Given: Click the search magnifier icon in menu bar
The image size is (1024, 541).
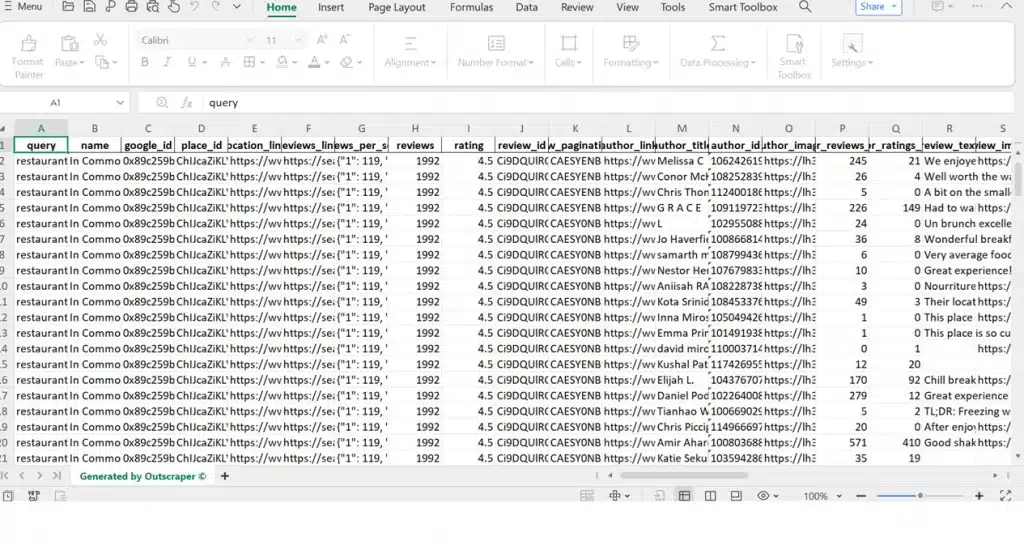Looking at the screenshot, I should coord(805,7).
